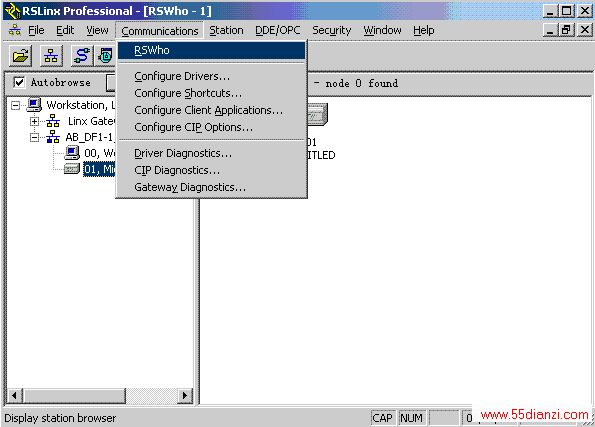Click the Linx Gateways network icon

coord(53,121)
